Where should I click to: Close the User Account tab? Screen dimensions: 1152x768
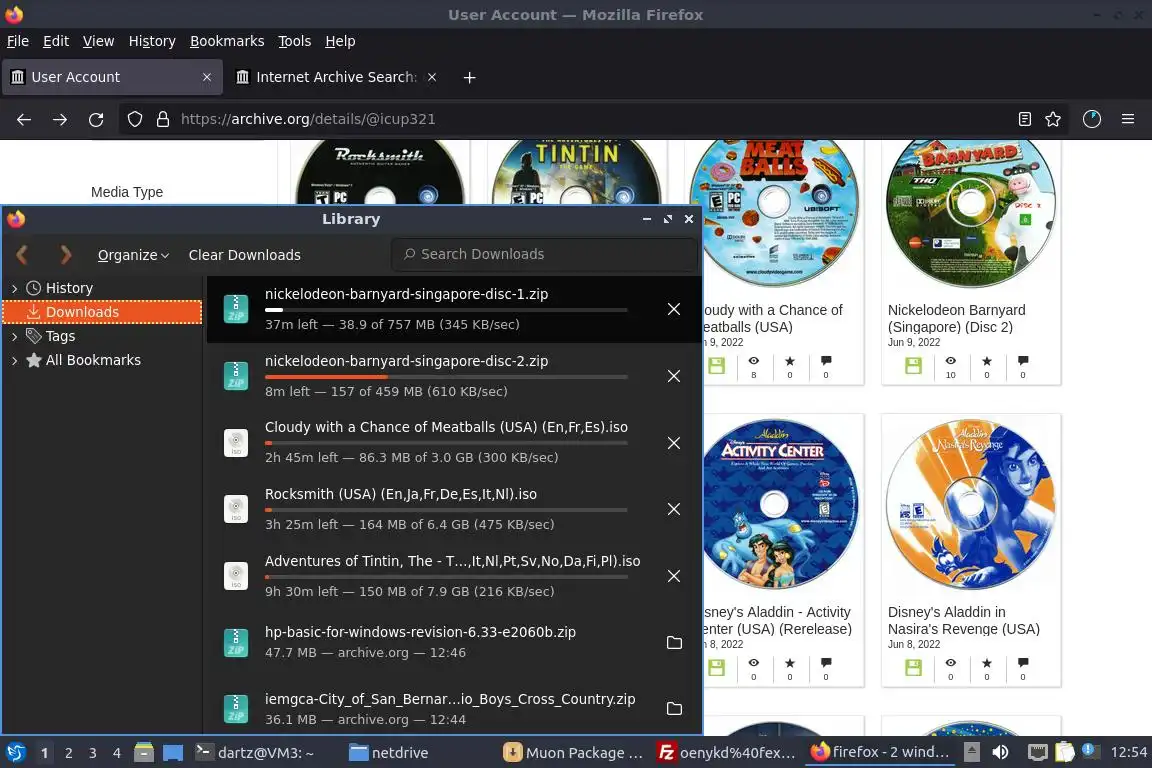click(207, 77)
